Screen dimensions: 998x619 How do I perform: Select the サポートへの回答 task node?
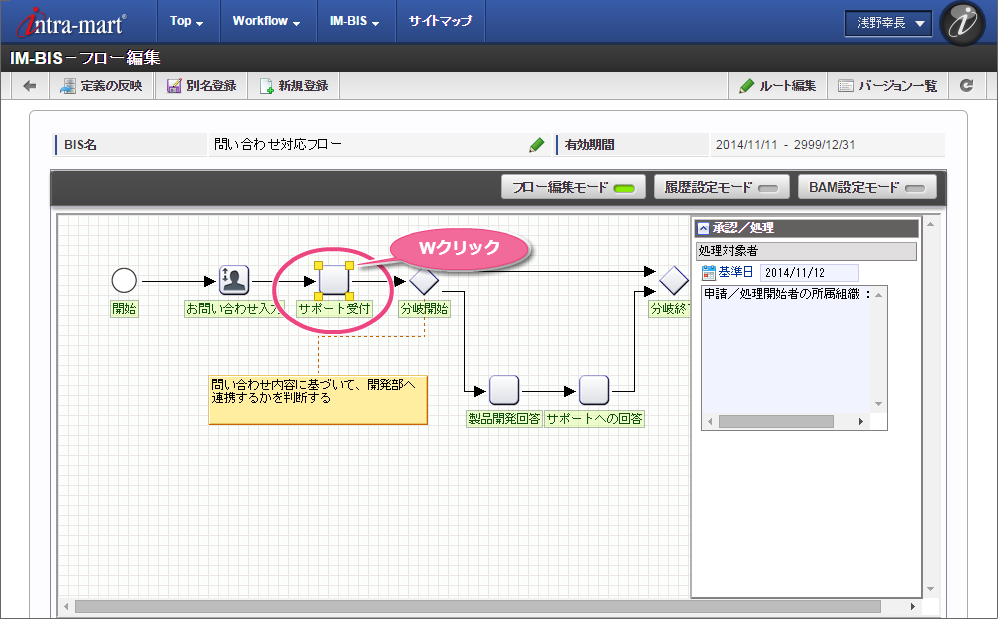coord(594,390)
